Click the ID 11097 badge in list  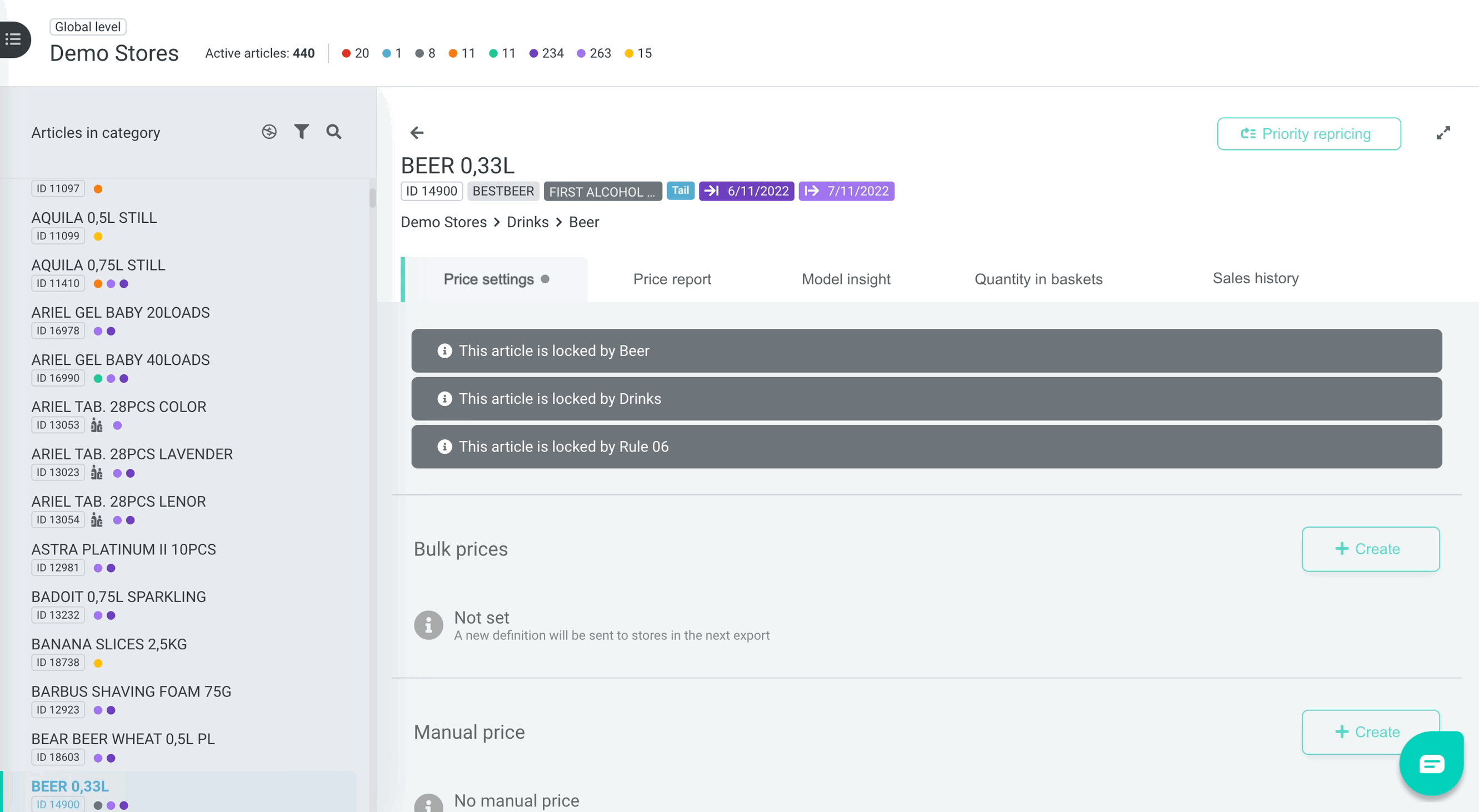[x=58, y=189]
